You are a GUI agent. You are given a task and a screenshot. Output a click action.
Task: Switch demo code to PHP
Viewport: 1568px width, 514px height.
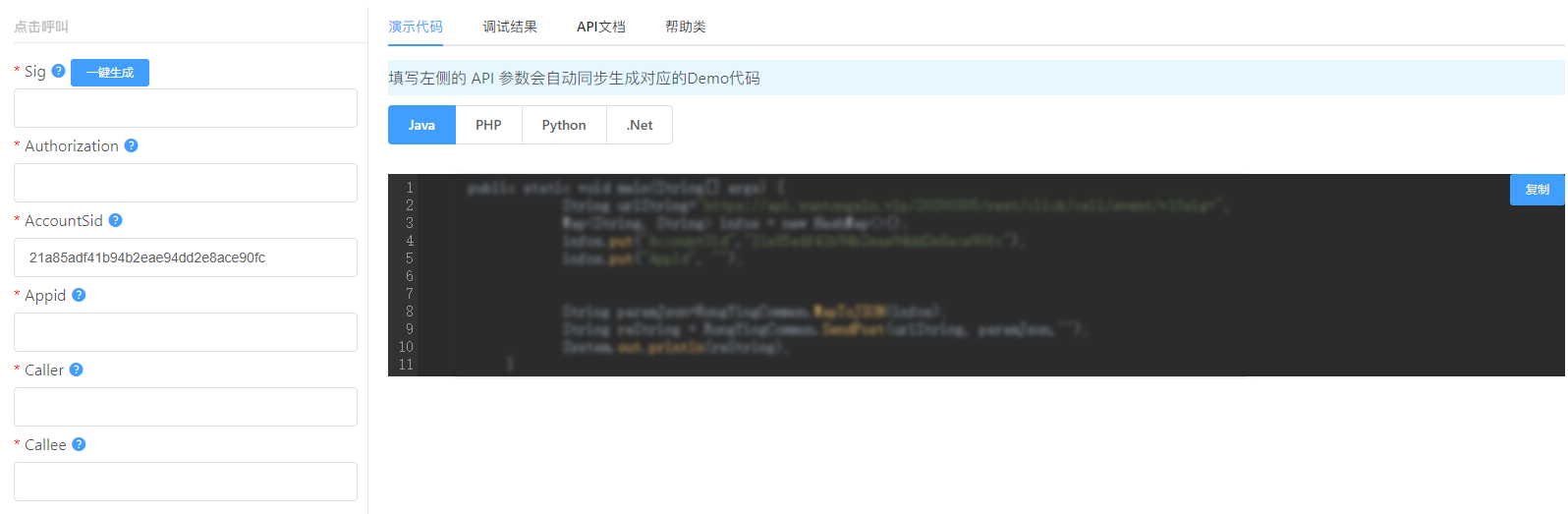click(x=488, y=125)
